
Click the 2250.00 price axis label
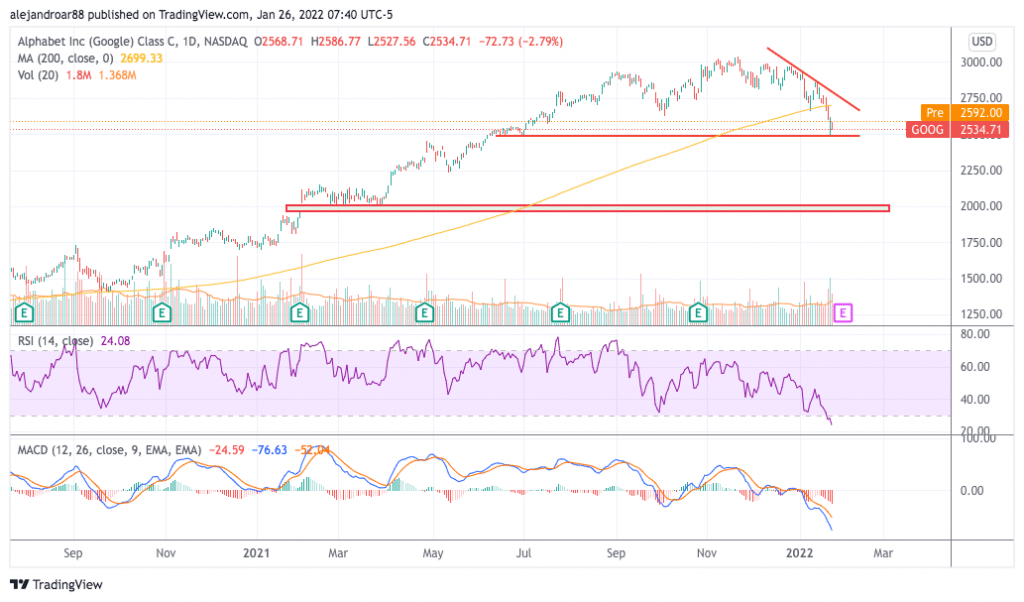(x=981, y=170)
